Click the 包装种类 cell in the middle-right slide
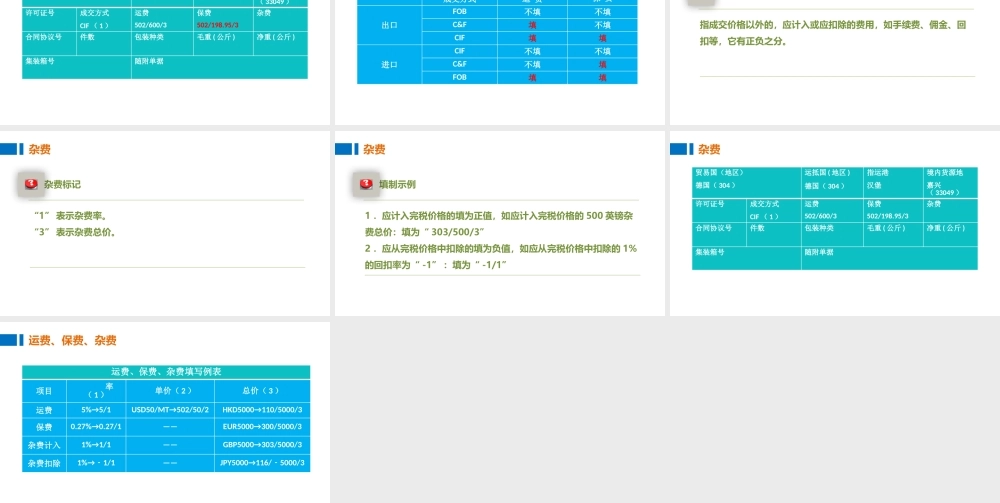Image resolution: width=1000 pixels, height=503 pixels. click(832, 234)
